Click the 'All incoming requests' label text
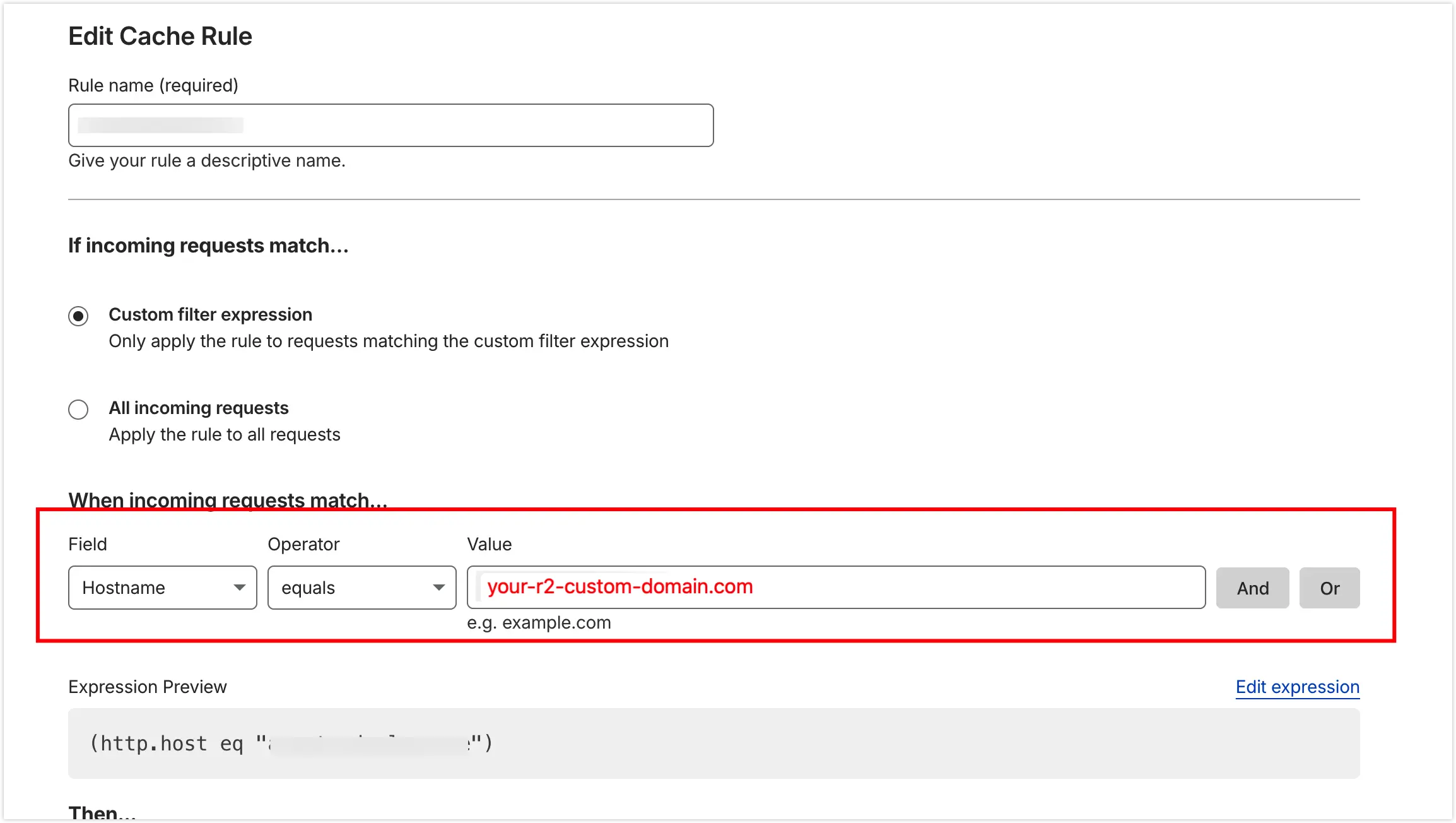The width and height of the screenshot is (1456, 823). [x=198, y=408]
